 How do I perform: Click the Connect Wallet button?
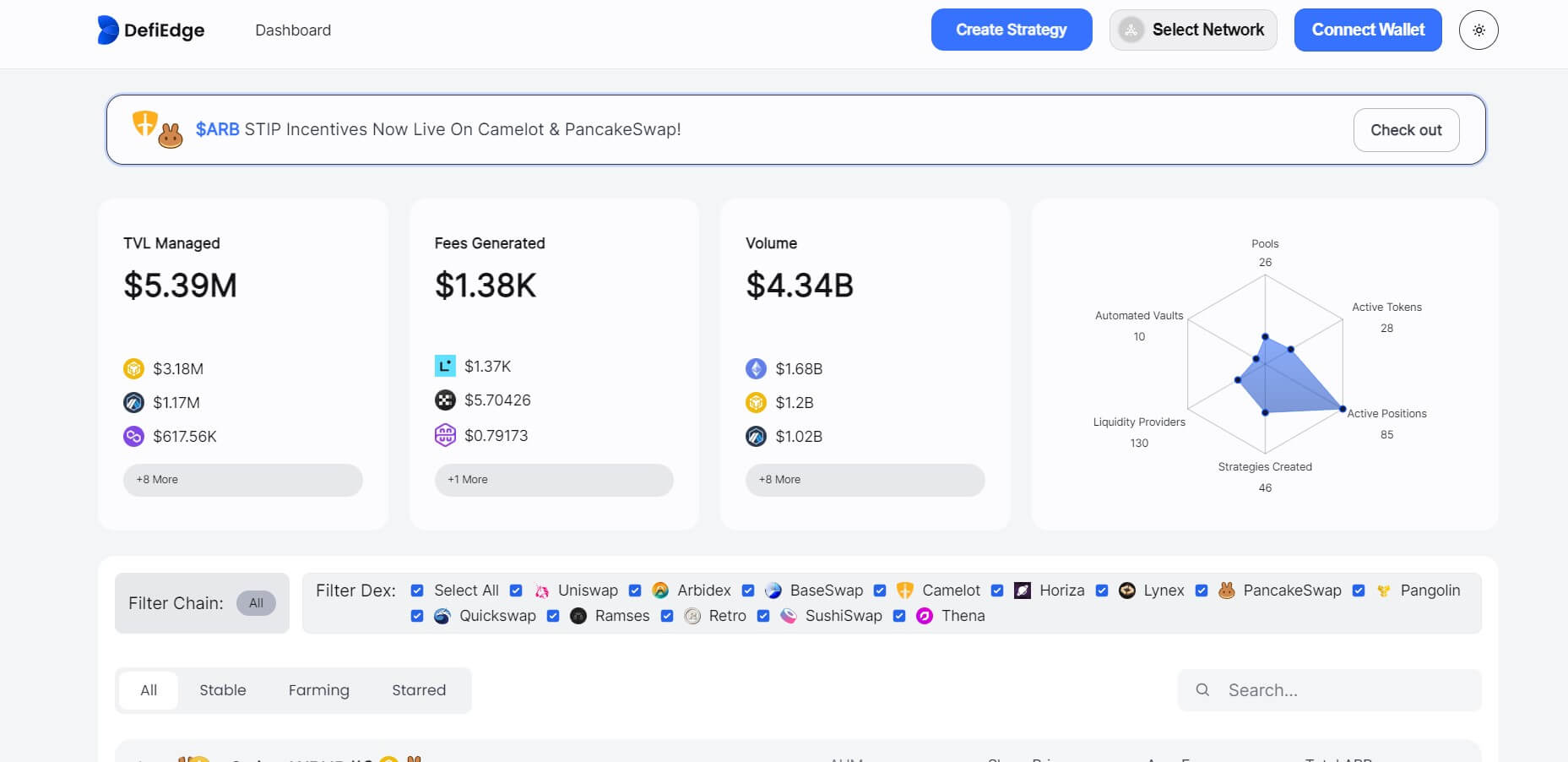pyautogui.click(x=1368, y=30)
